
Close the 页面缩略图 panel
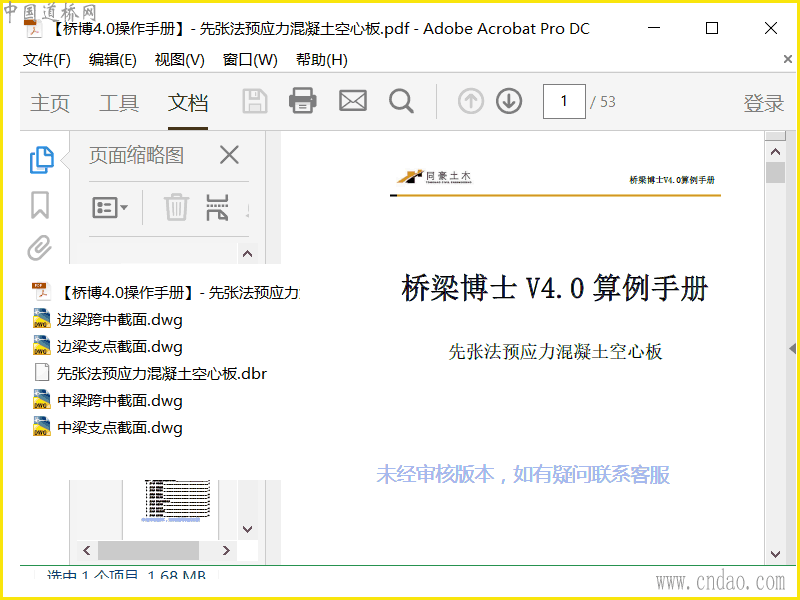coord(229,155)
